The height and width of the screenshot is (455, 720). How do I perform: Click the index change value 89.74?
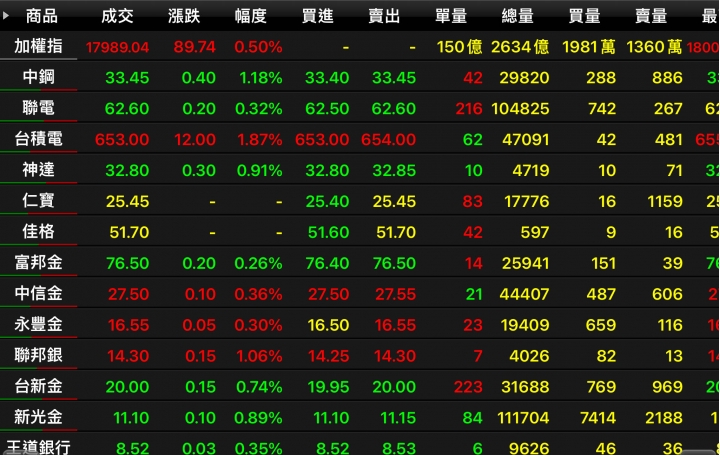pos(195,47)
